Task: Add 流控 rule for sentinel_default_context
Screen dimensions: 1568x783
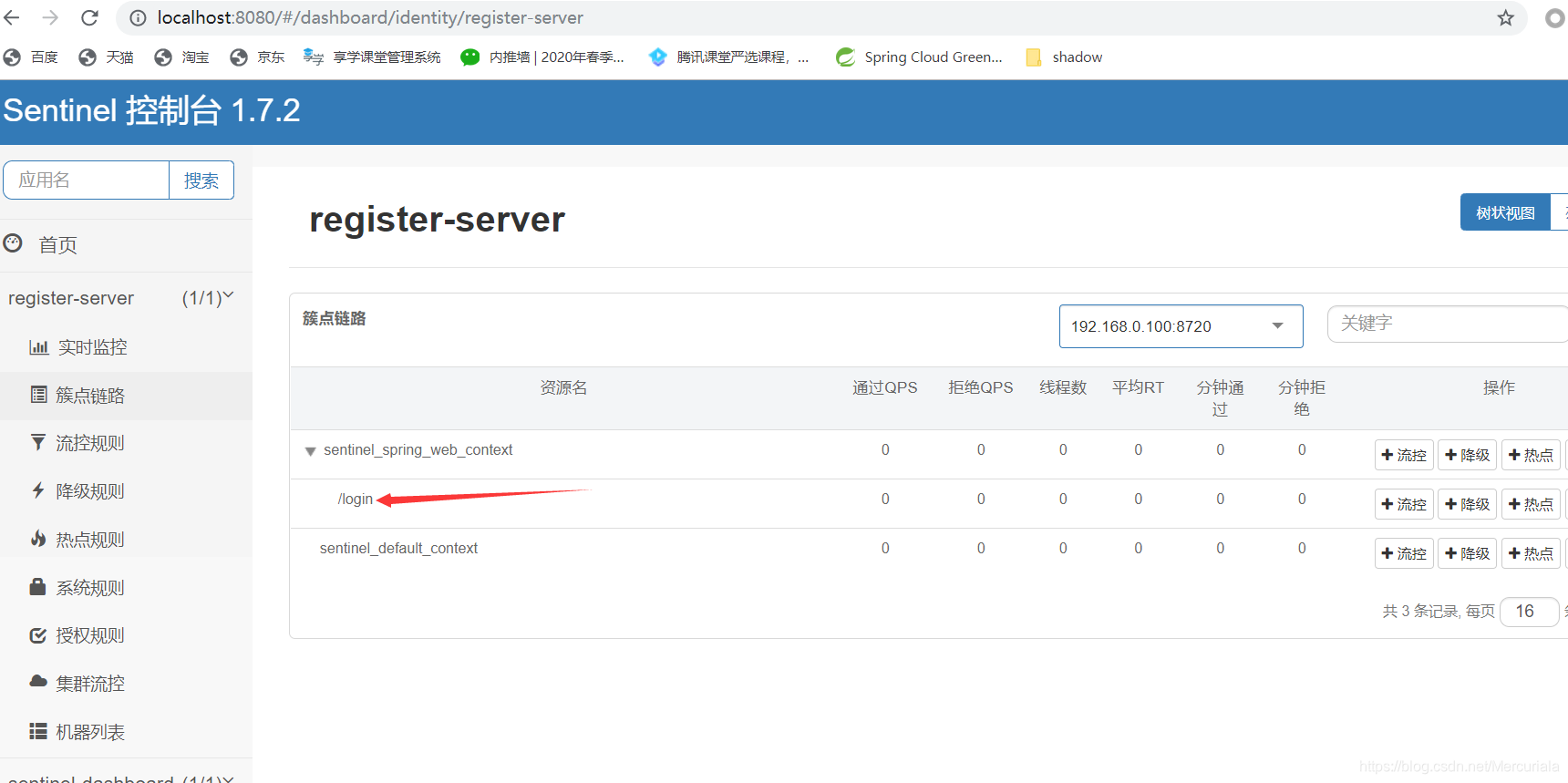Action: click(x=1404, y=553)
